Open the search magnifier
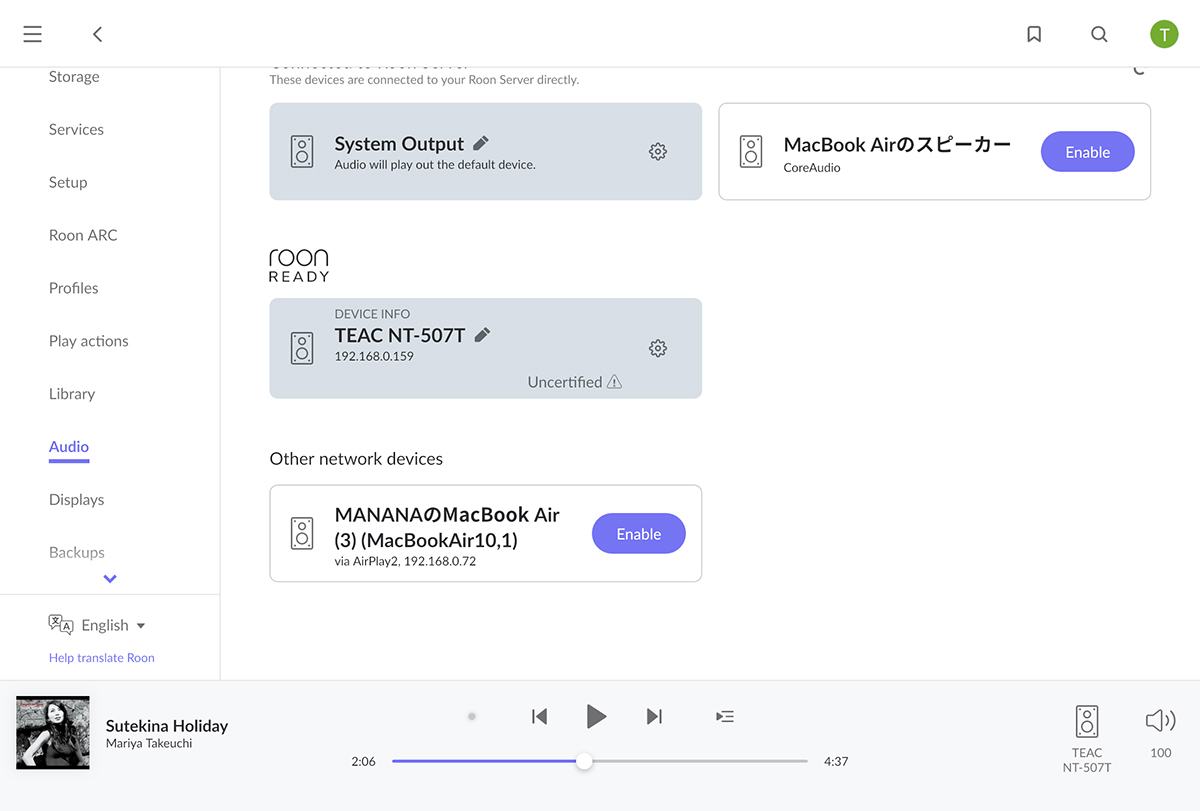 pos(1099,34)
